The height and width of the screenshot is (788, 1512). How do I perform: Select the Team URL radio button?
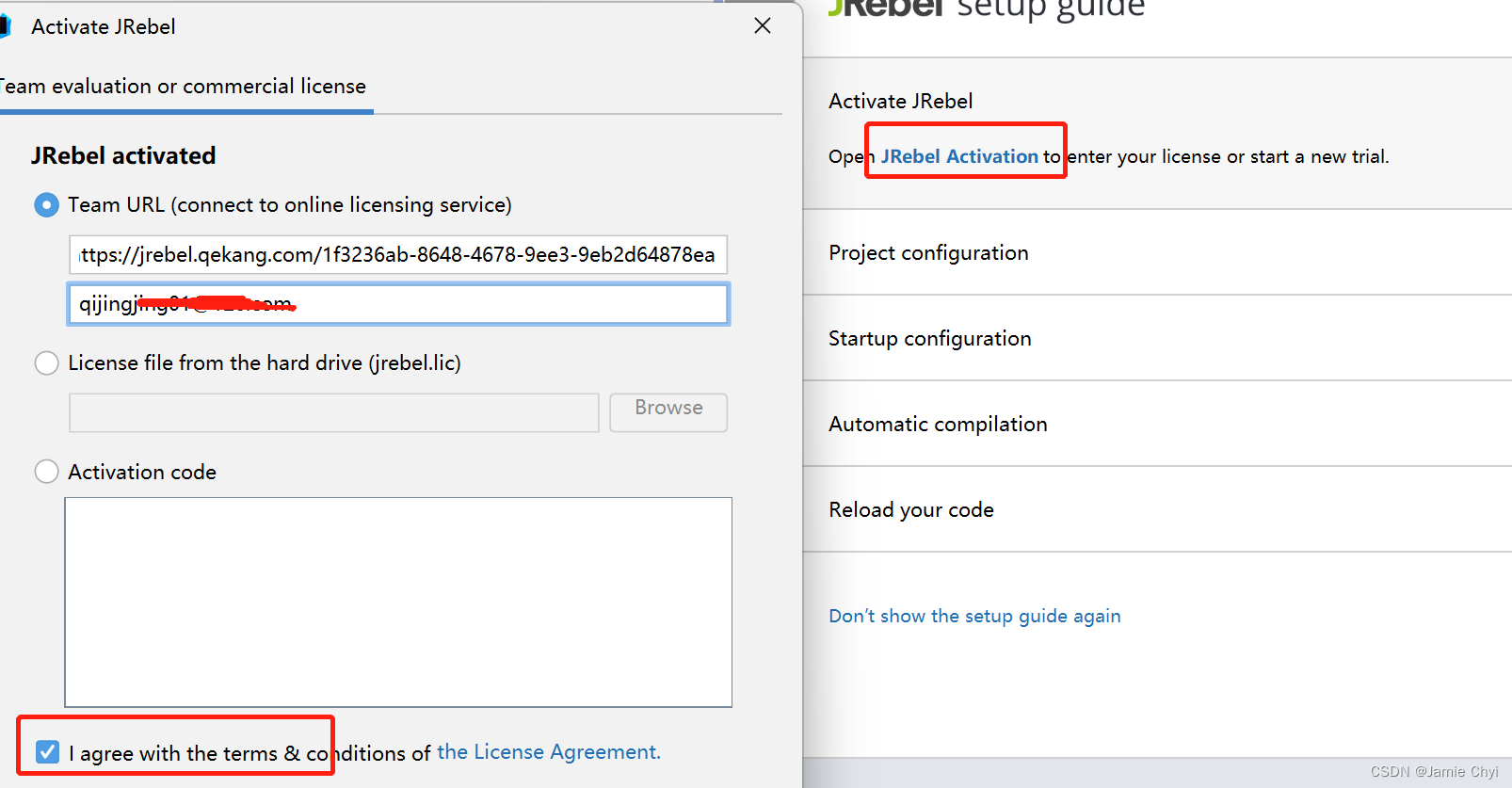click(x=46, y=205)
